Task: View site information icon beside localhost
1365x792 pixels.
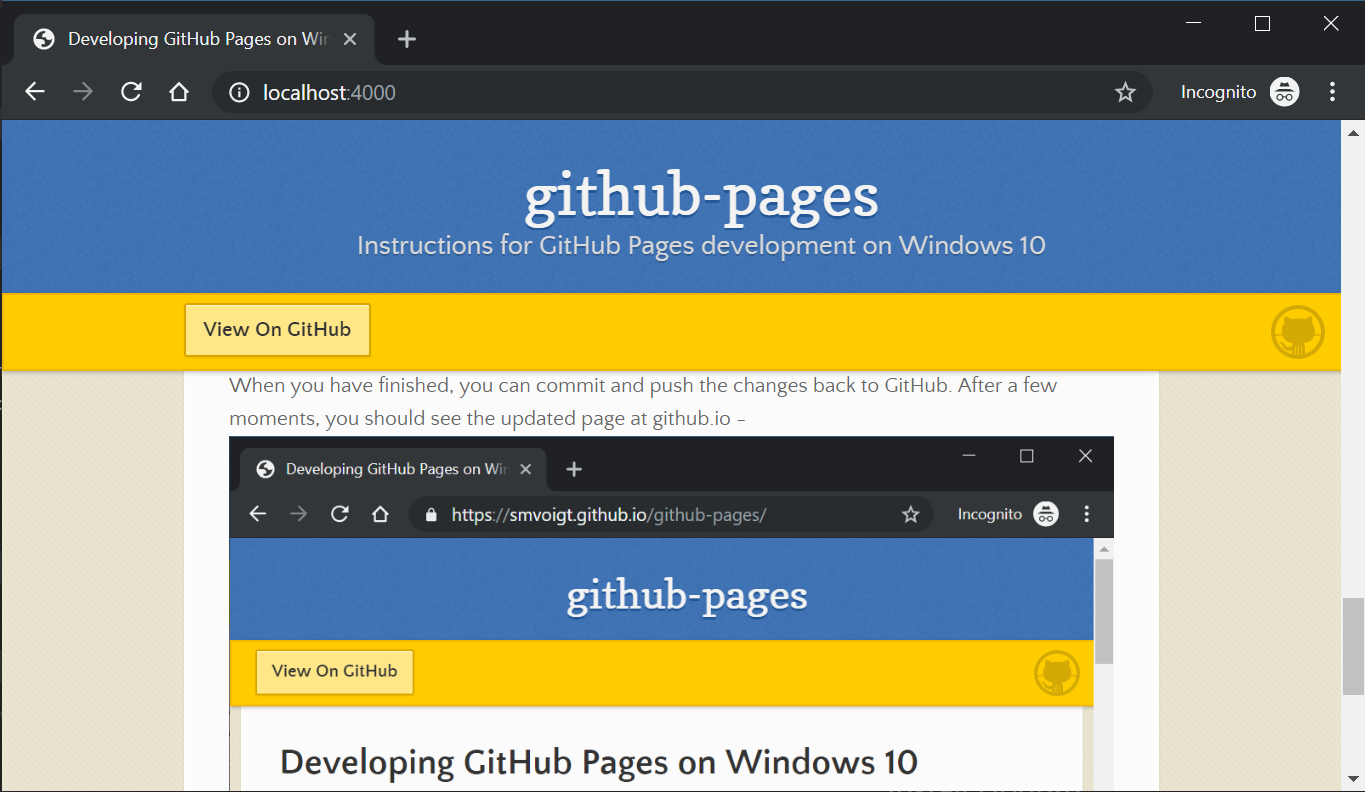Action: (238, 93)
